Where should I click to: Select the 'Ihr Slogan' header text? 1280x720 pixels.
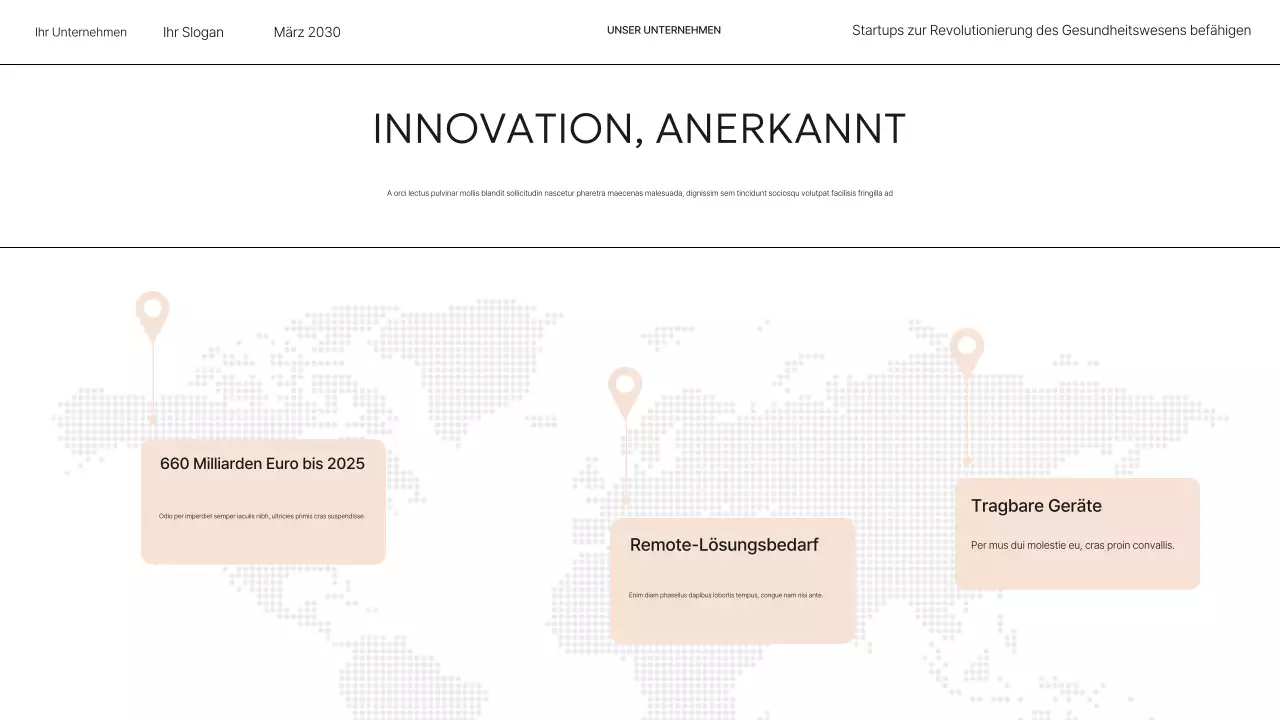(193, 32)
